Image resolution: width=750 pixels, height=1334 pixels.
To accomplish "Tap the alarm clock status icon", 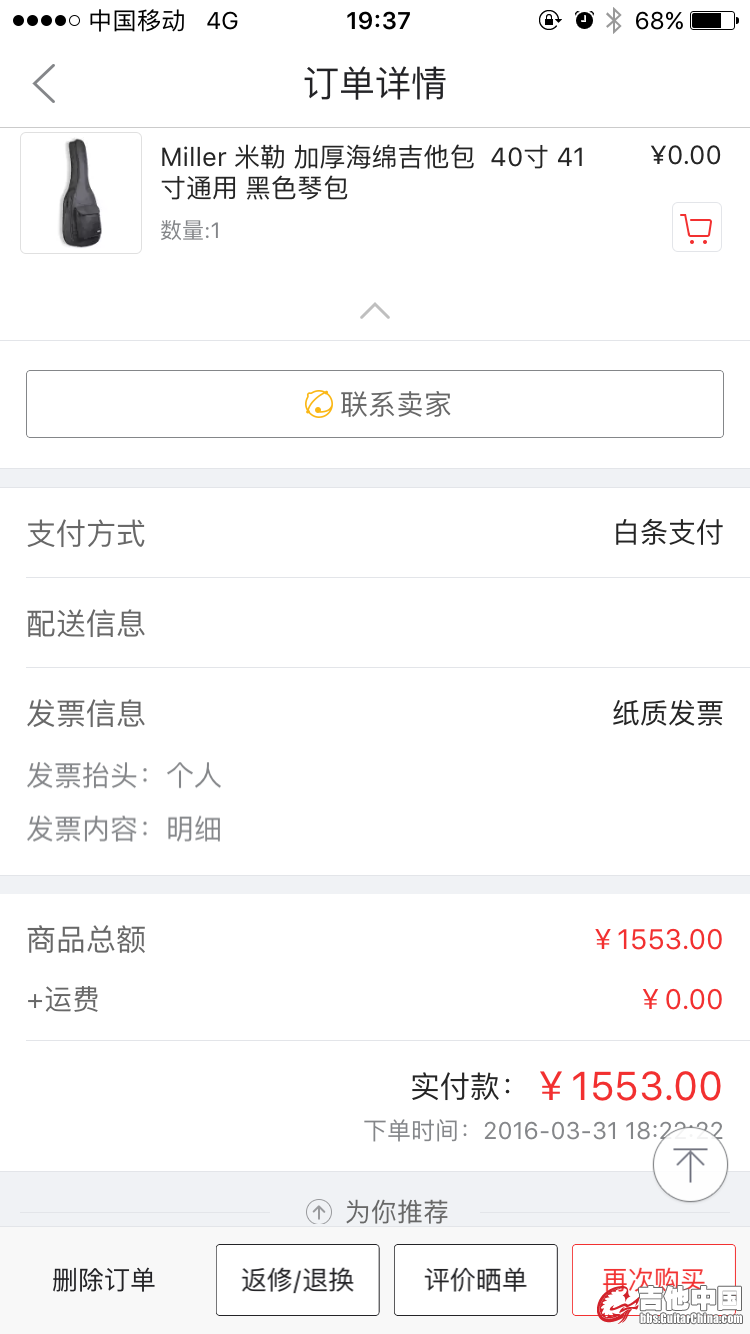I will pyautogui.click(x=584, y=20).
